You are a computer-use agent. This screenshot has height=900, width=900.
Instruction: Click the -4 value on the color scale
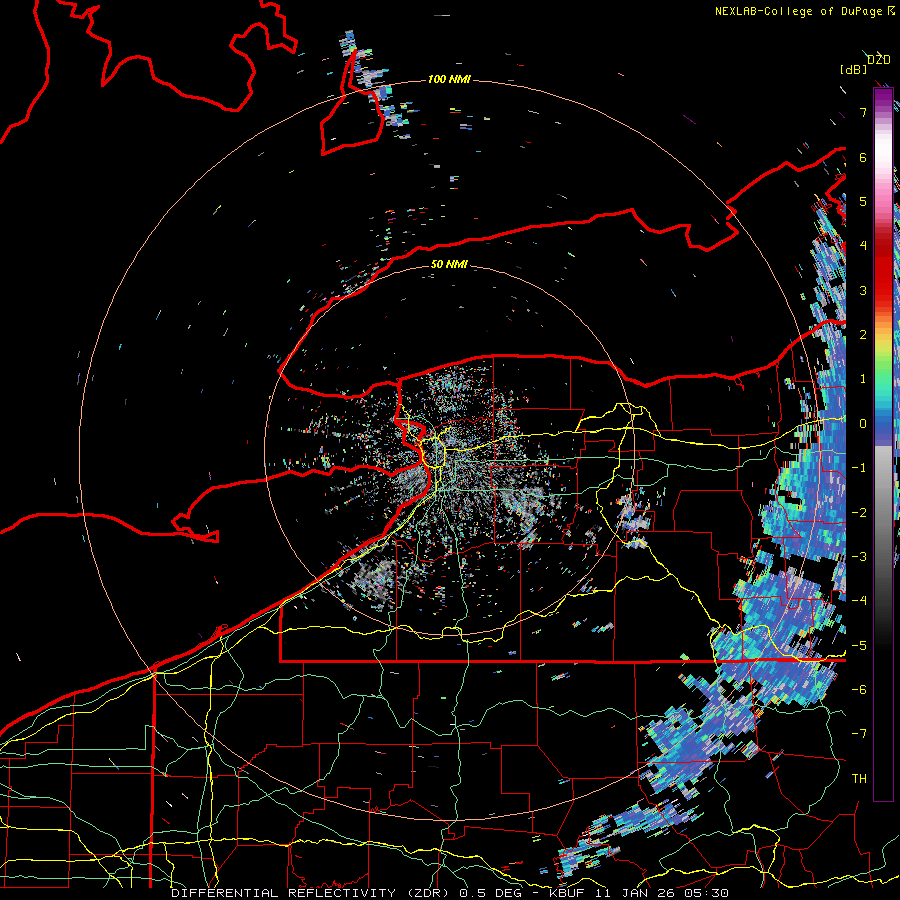859,600
